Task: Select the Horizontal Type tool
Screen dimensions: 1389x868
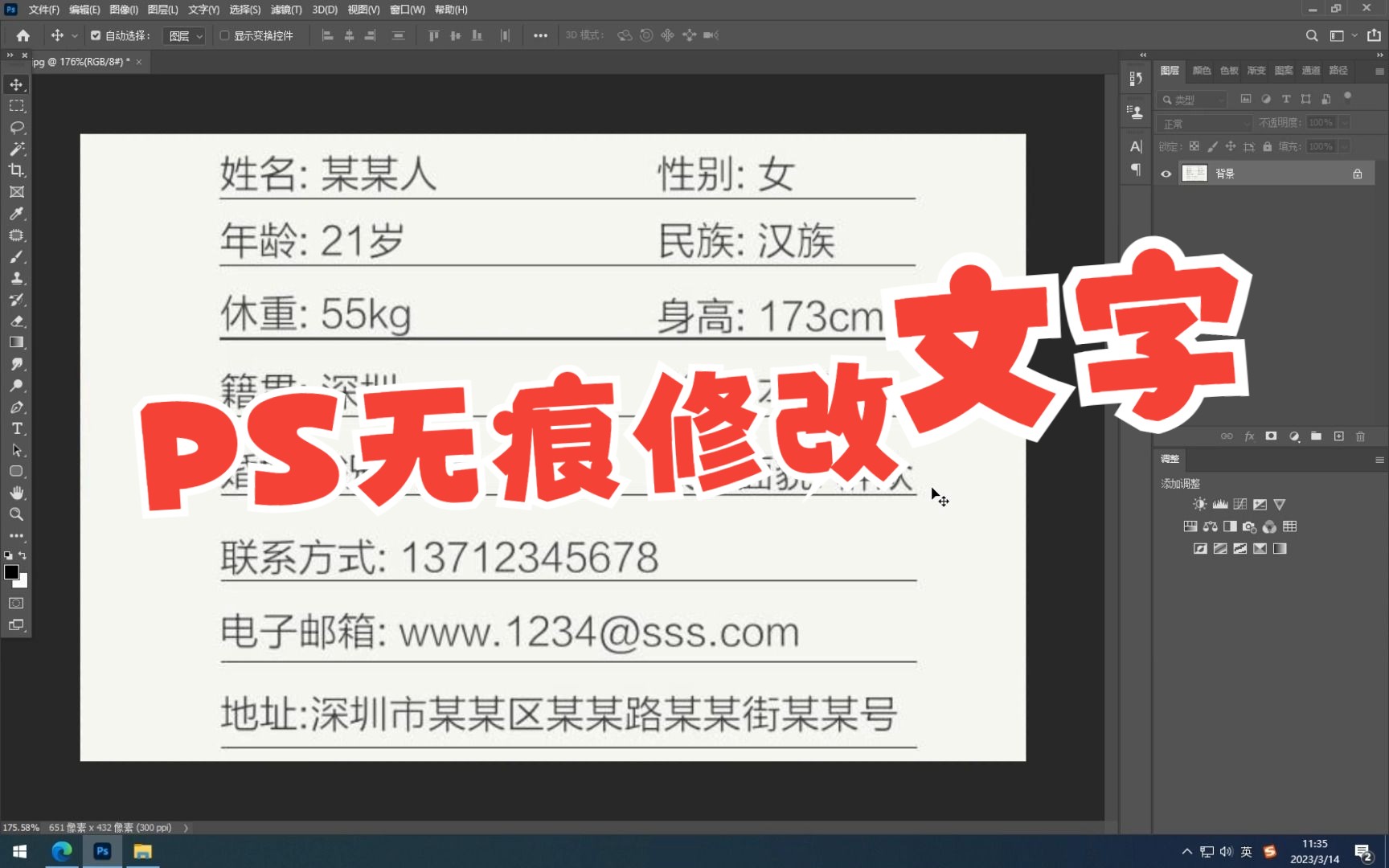Action: point(16,428)
